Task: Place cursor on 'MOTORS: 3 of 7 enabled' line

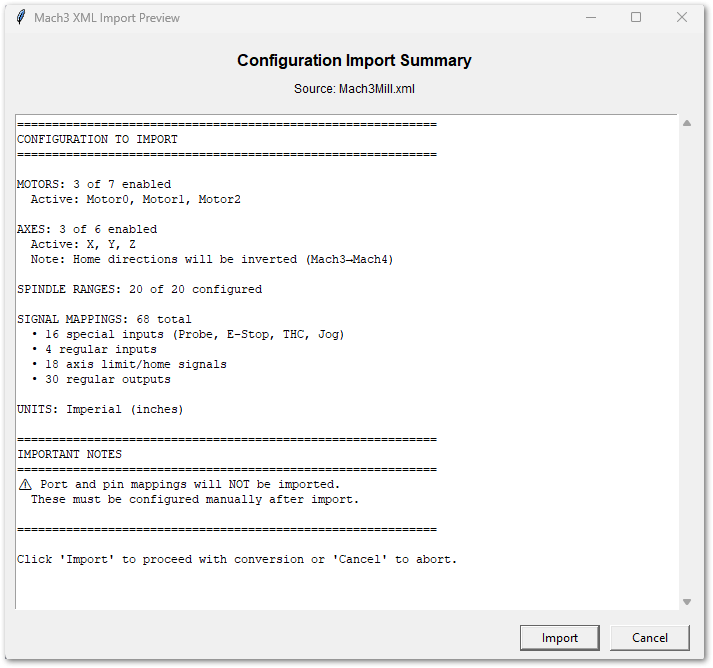Action: pos(94,184)
